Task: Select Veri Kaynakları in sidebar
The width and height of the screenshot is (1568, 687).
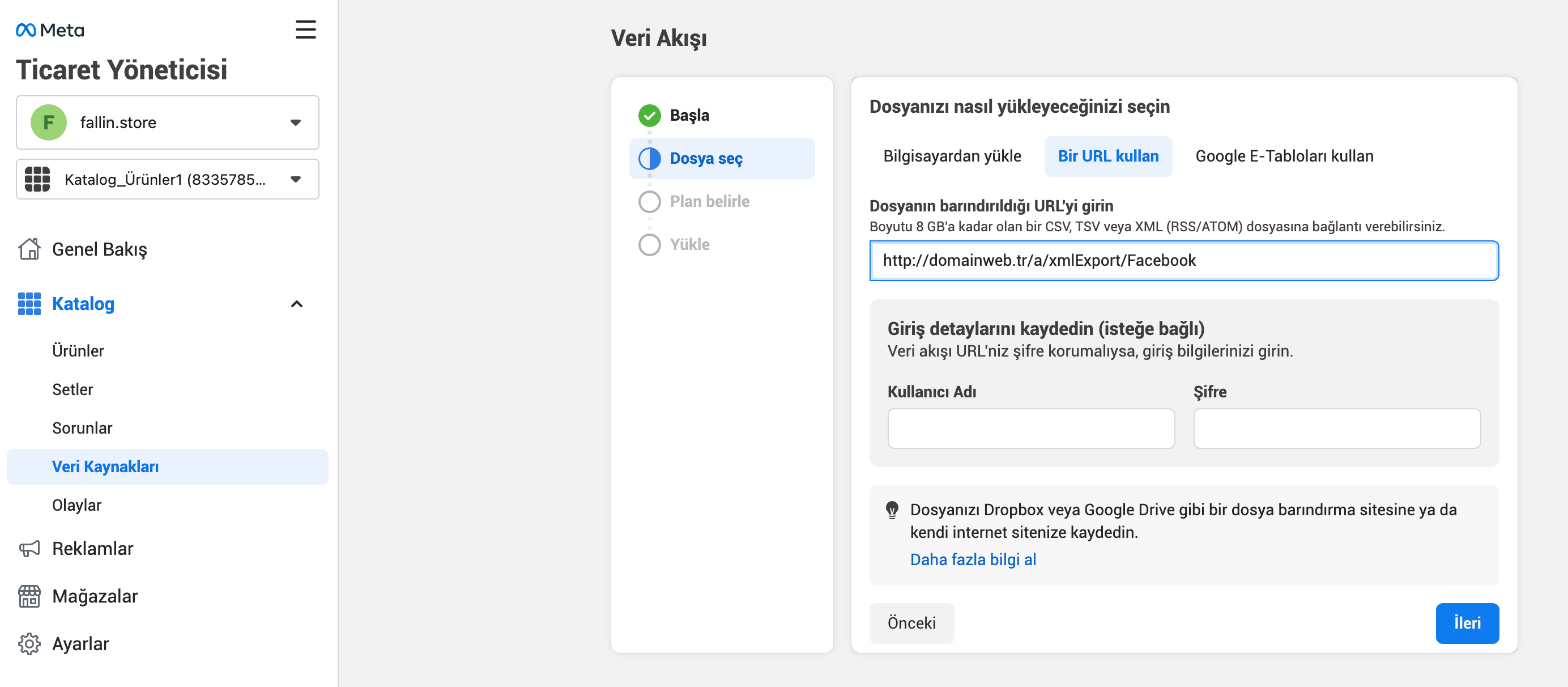Action: [x=167, y=467]
